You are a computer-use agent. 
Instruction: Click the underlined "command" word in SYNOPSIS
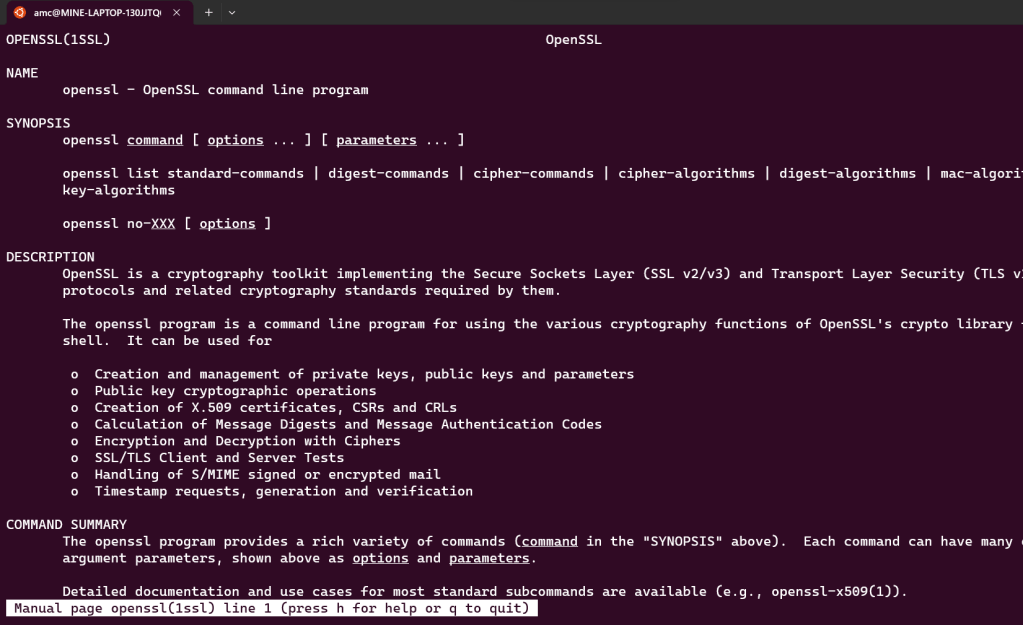point(155,140)
